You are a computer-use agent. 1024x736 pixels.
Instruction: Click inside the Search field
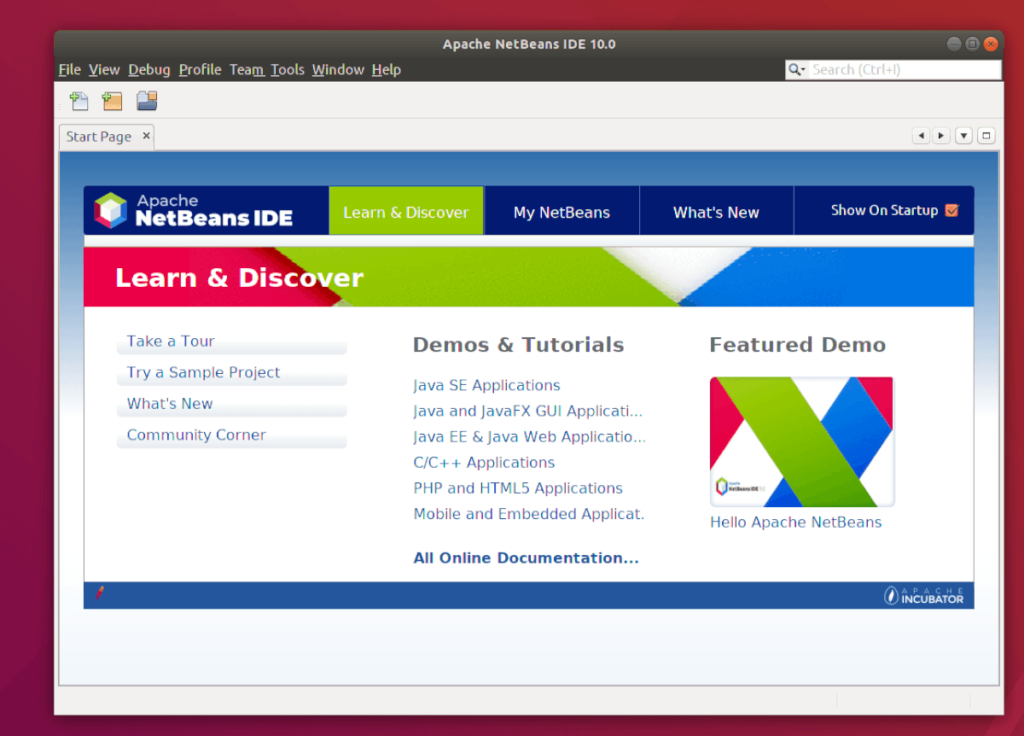click(880, 69)
